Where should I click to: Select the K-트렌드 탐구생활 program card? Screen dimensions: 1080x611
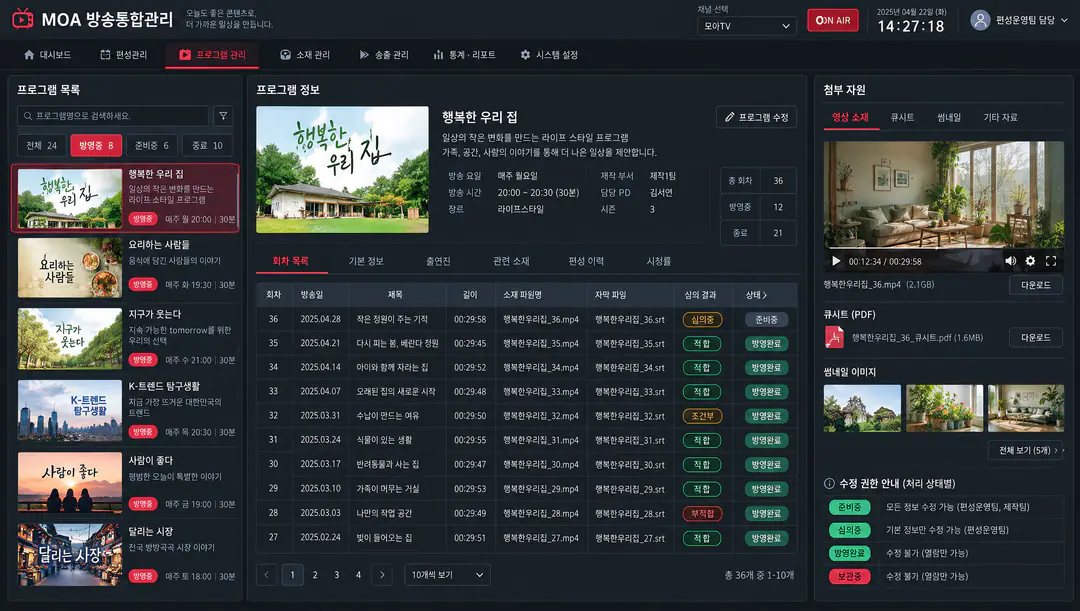[x=125, y=410]
